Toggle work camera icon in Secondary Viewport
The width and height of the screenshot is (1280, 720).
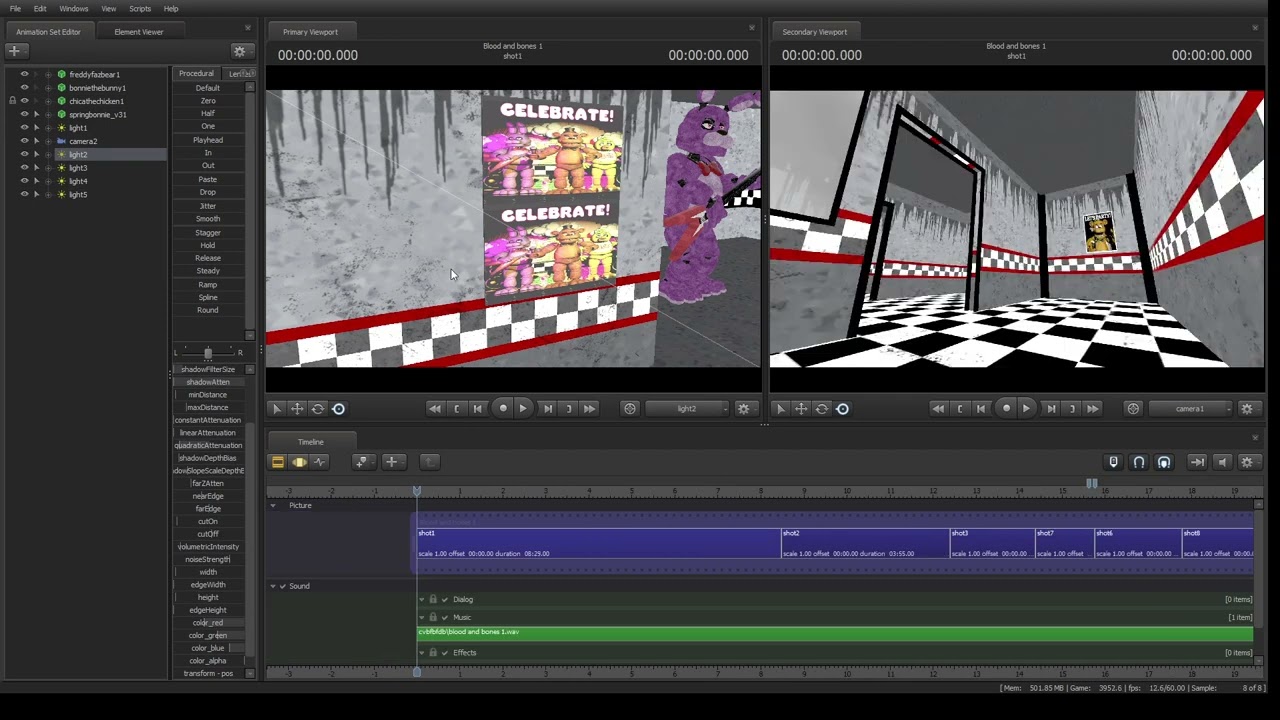1133,408
